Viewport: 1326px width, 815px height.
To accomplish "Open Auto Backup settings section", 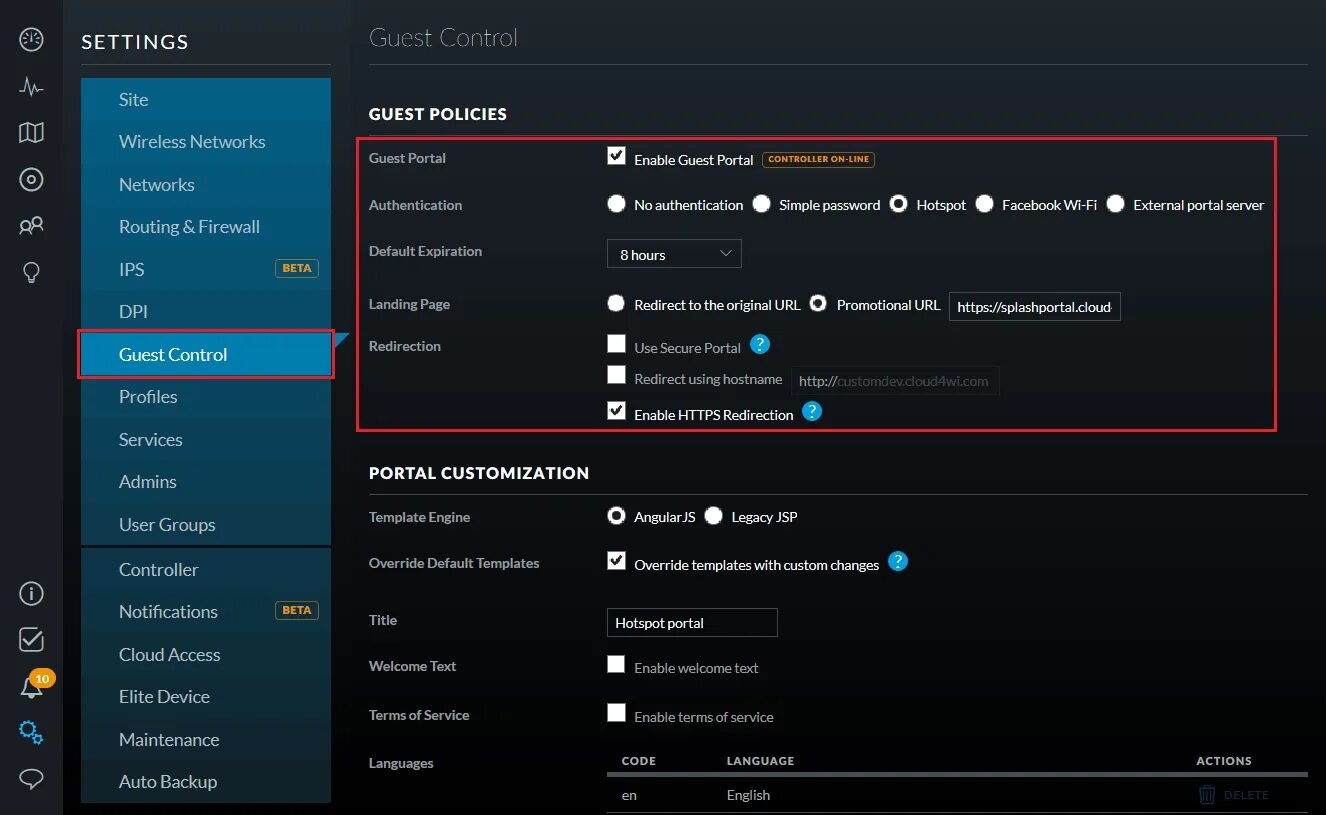I will [168, 782].
